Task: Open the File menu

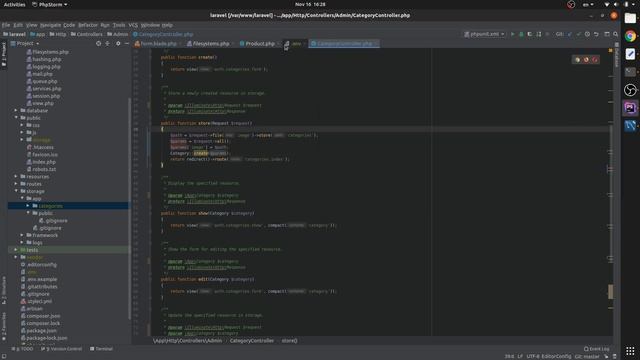Action: coord(6,25)
